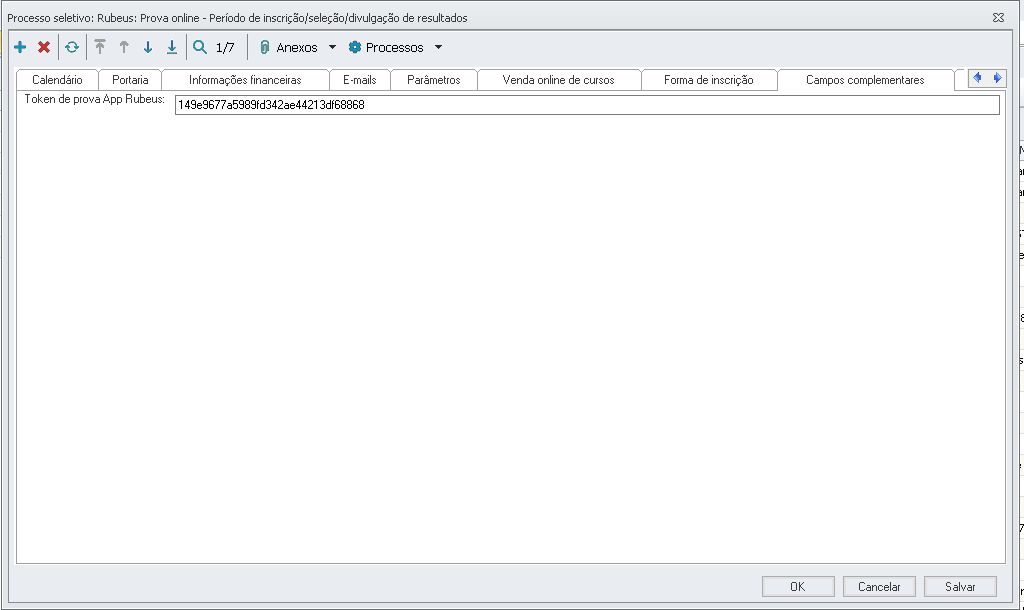Image resolution: width=1024 pixels, height=610 pixels.
Task: Open the Informações financeiras tab
Action: (246, 80)
